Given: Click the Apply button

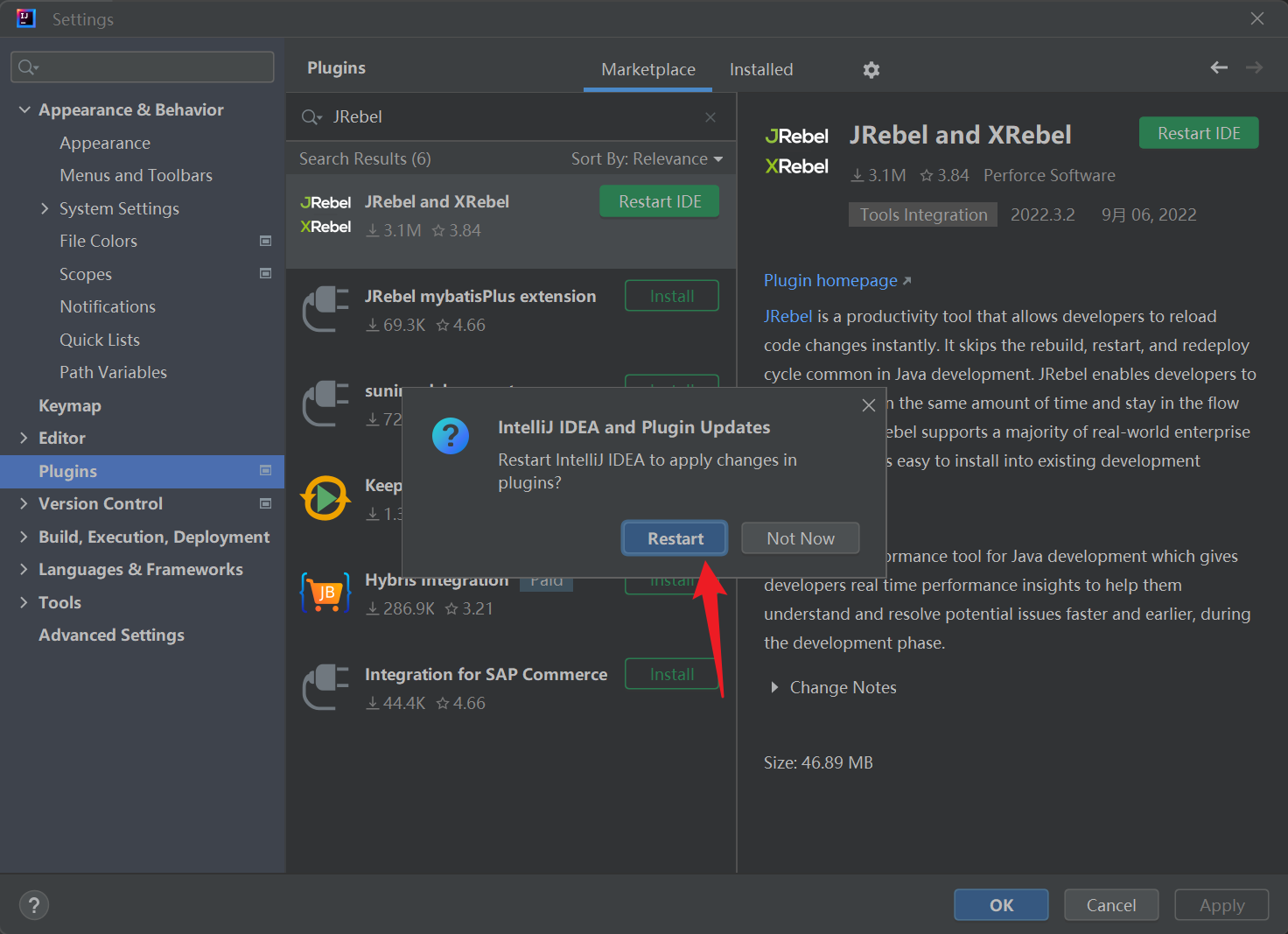Looking at the screenshot, I should point(1221,905).
